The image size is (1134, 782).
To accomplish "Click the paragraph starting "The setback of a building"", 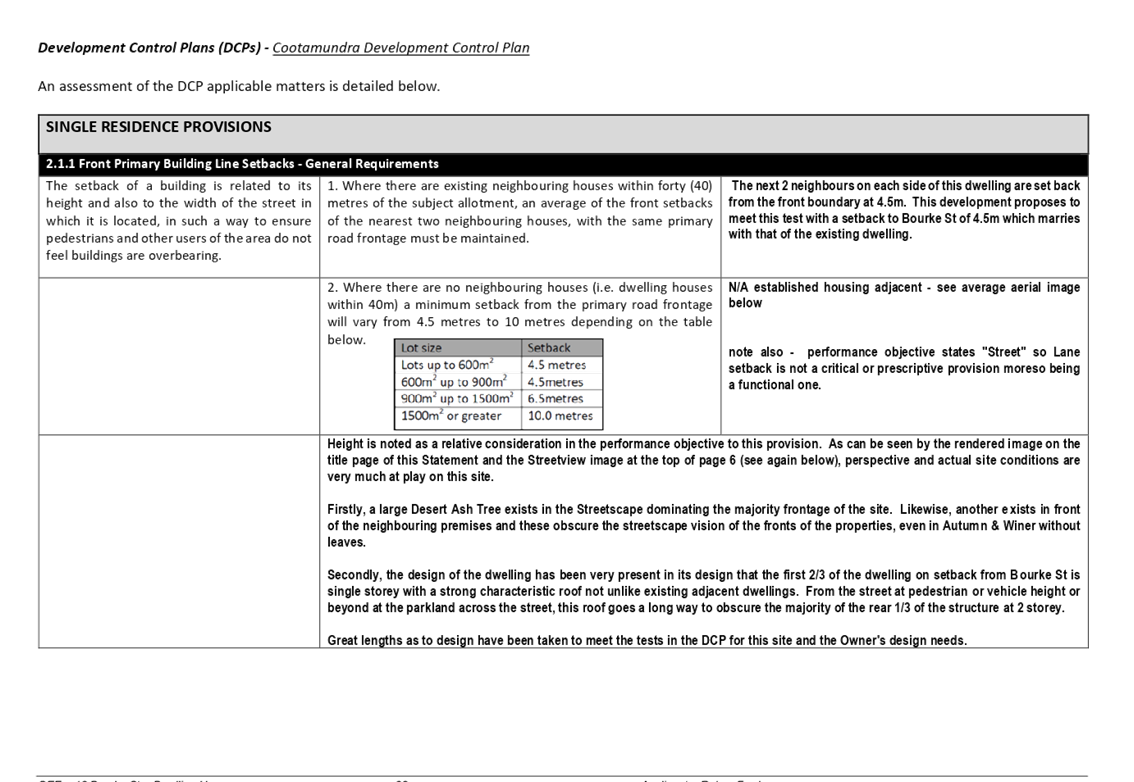I will pyautogui.click(x=179, y=221).
